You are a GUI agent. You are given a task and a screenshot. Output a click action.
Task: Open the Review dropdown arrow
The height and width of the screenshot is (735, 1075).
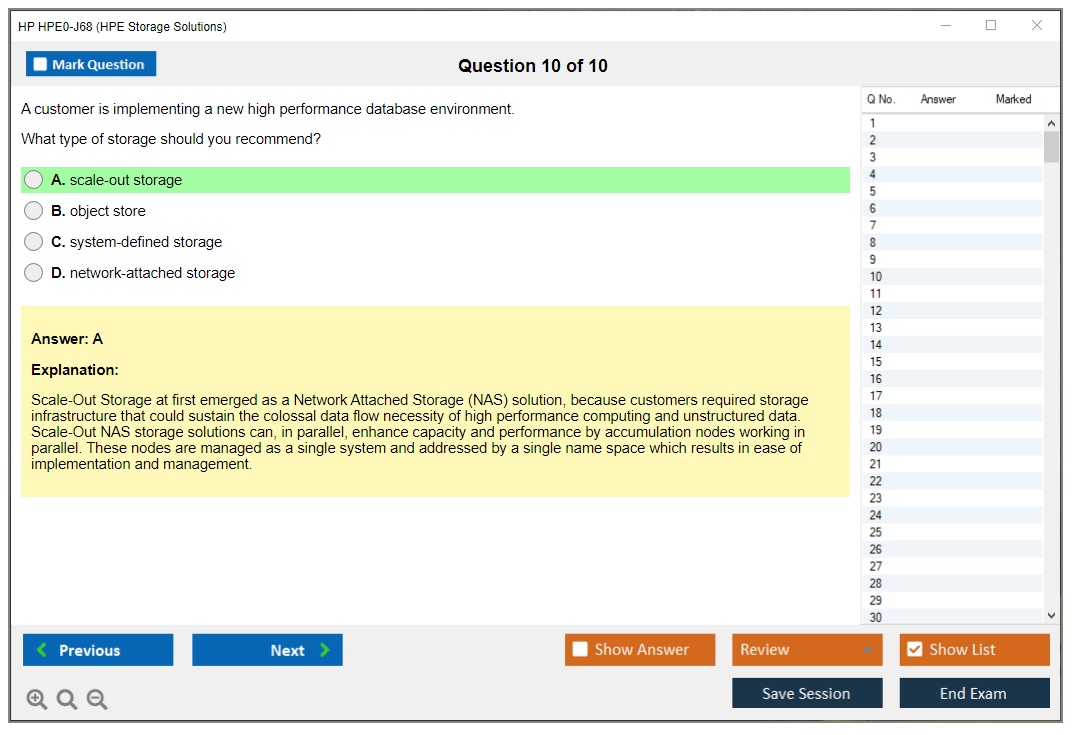click(x=866, y=650)
